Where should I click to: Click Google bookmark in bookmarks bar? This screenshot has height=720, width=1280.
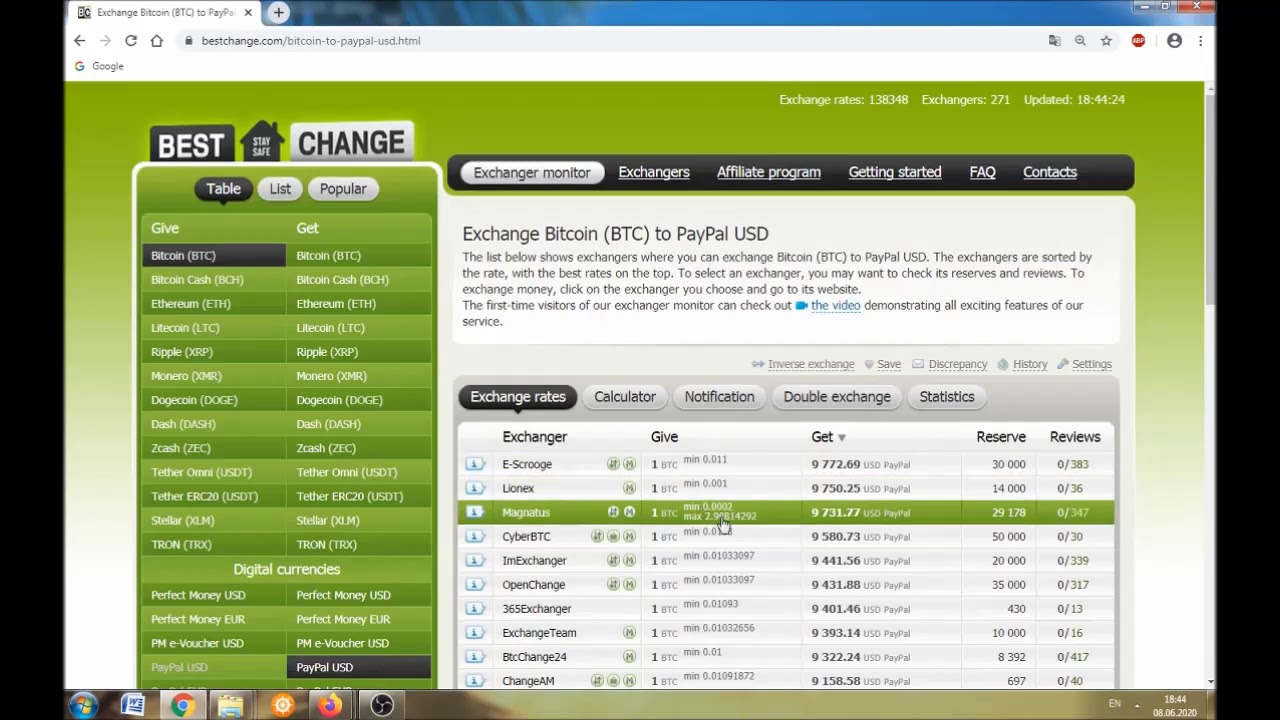99,66
